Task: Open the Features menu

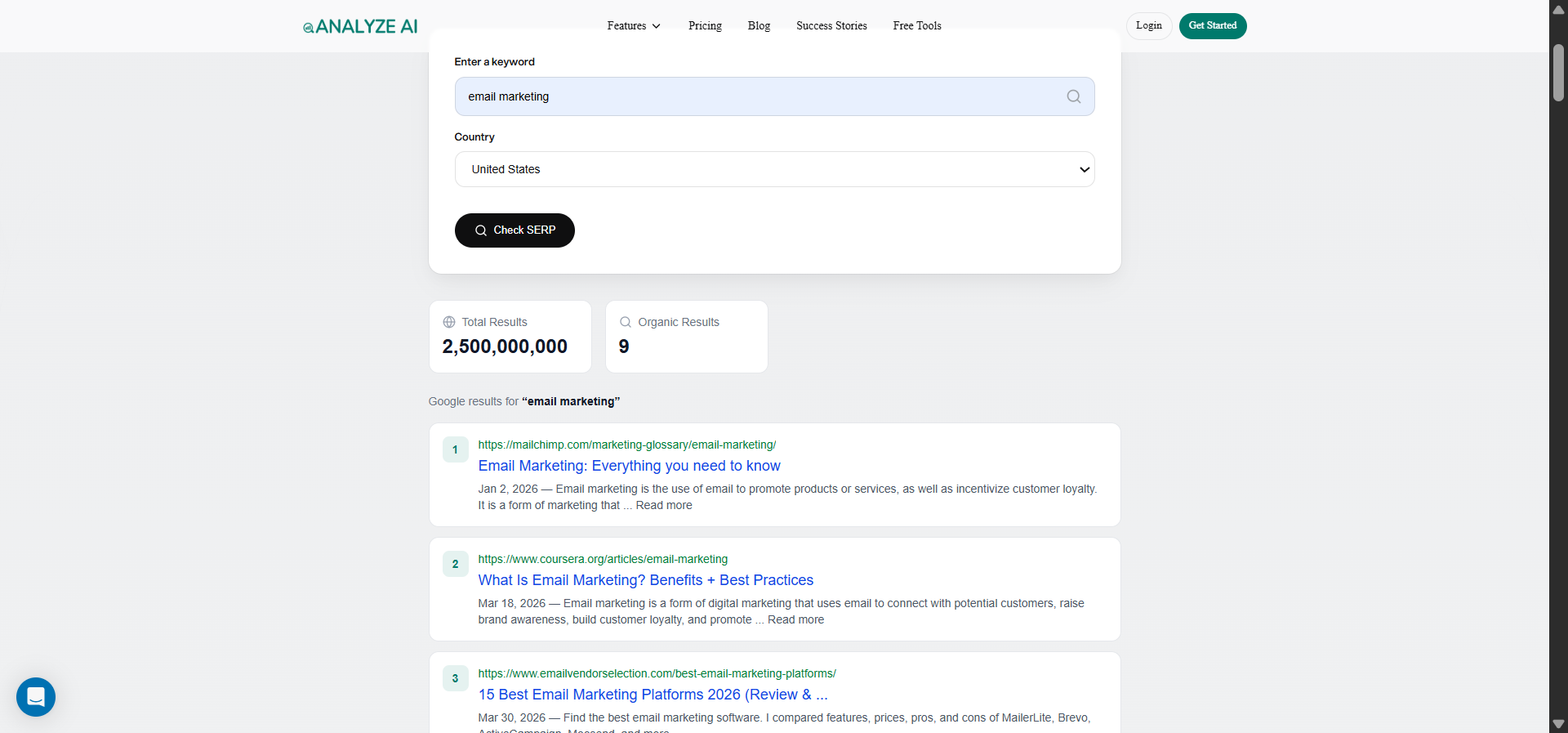Action: [x=634, y=26]
